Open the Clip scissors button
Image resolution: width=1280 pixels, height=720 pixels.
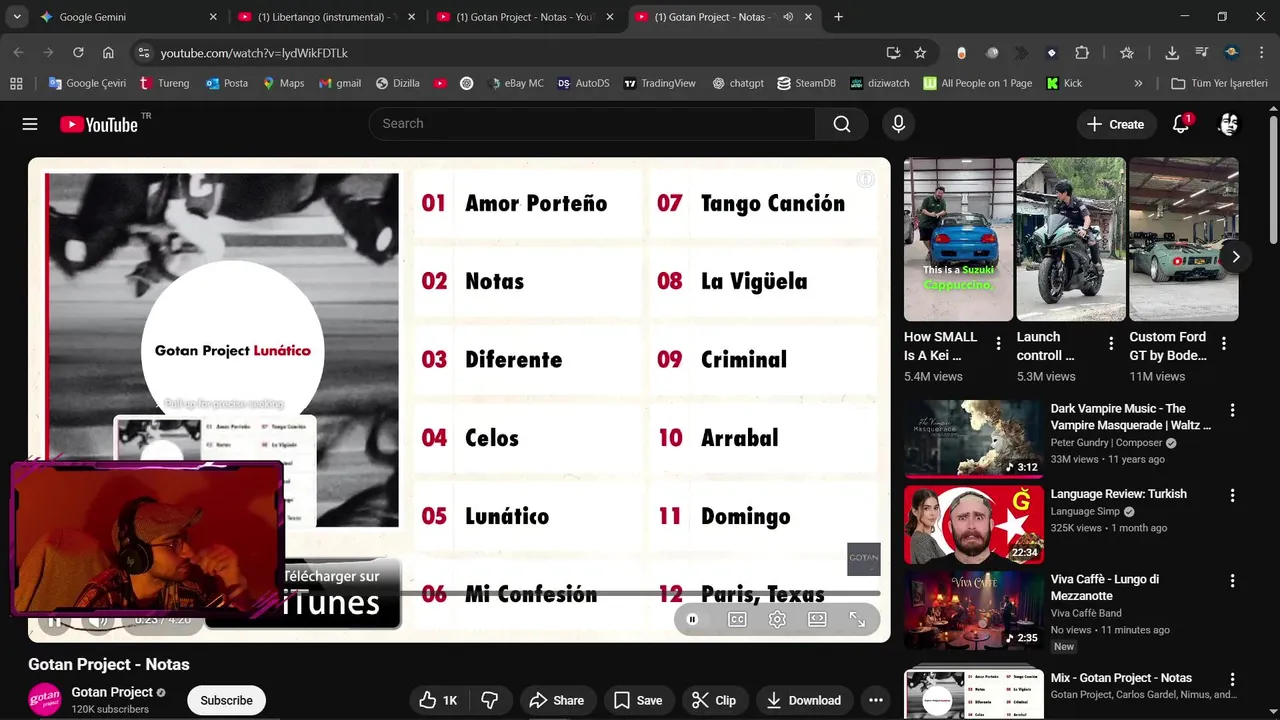pyautogui.click(x=714, y=700)
